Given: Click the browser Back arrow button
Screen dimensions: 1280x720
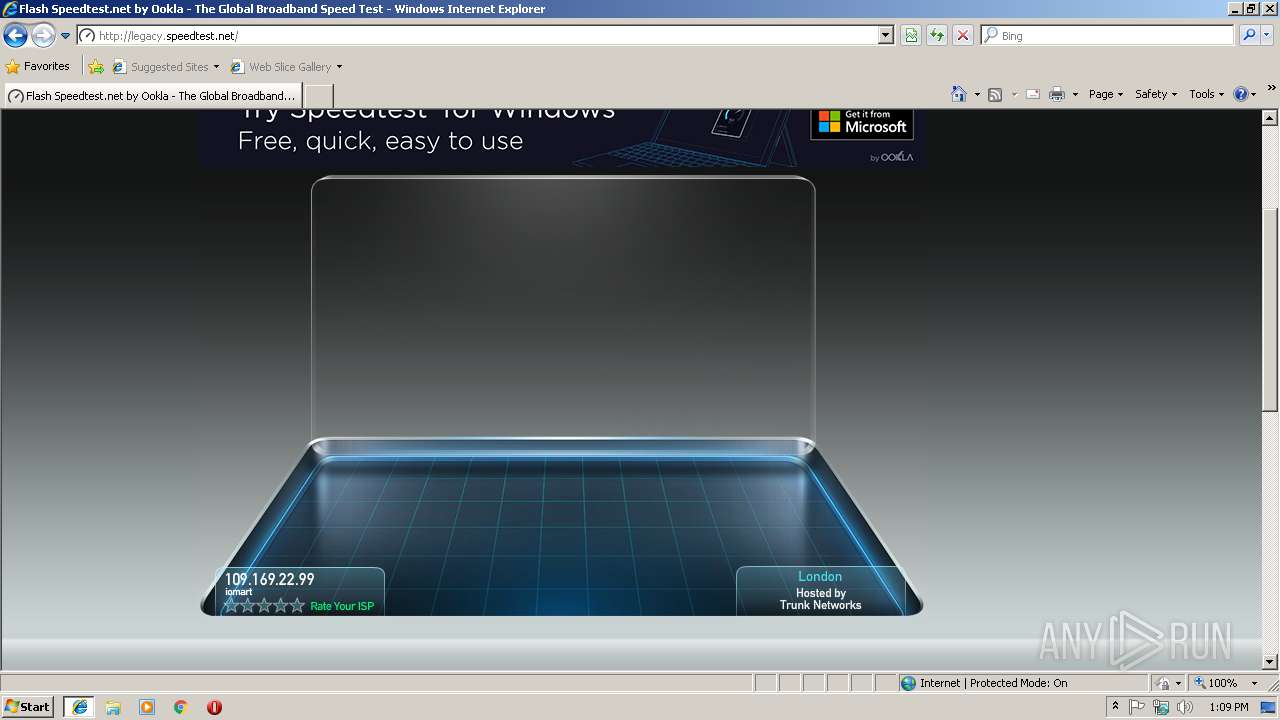Looking at the screenshot, I should click(x=15, y=36).
